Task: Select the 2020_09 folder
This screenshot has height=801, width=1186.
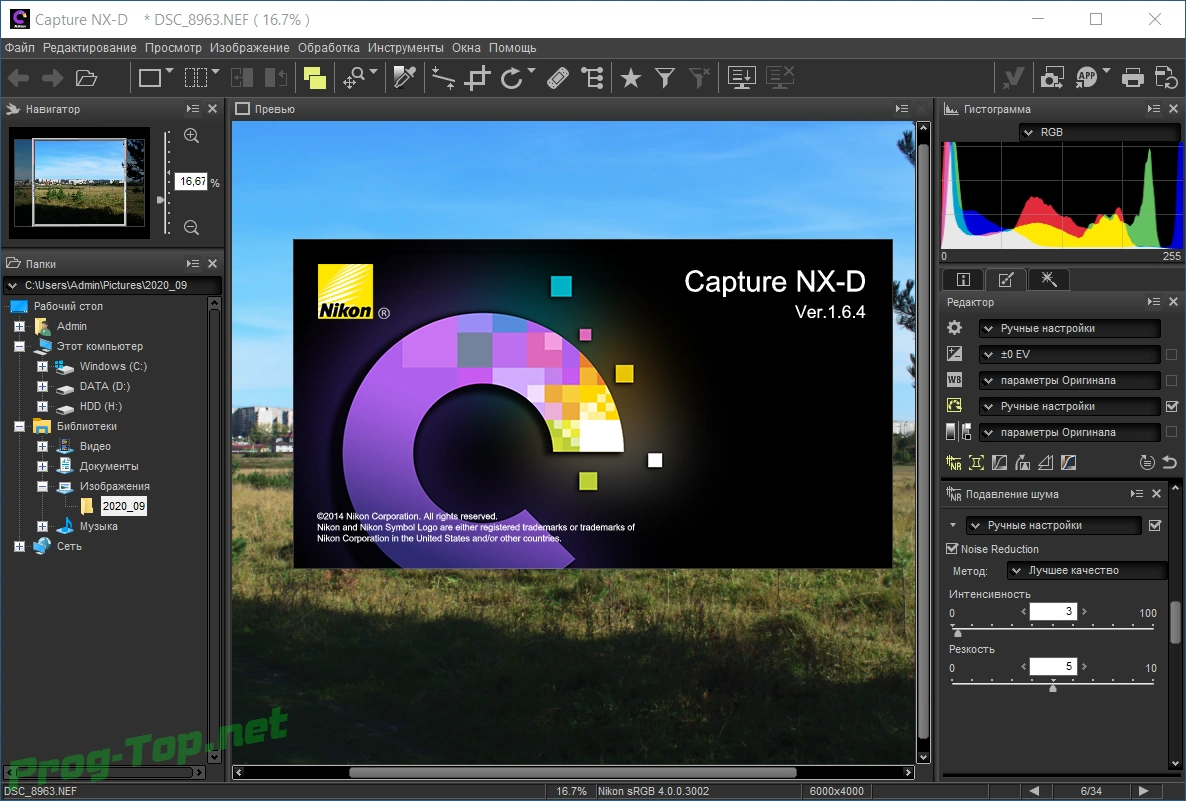Action: tap(123, 506)
